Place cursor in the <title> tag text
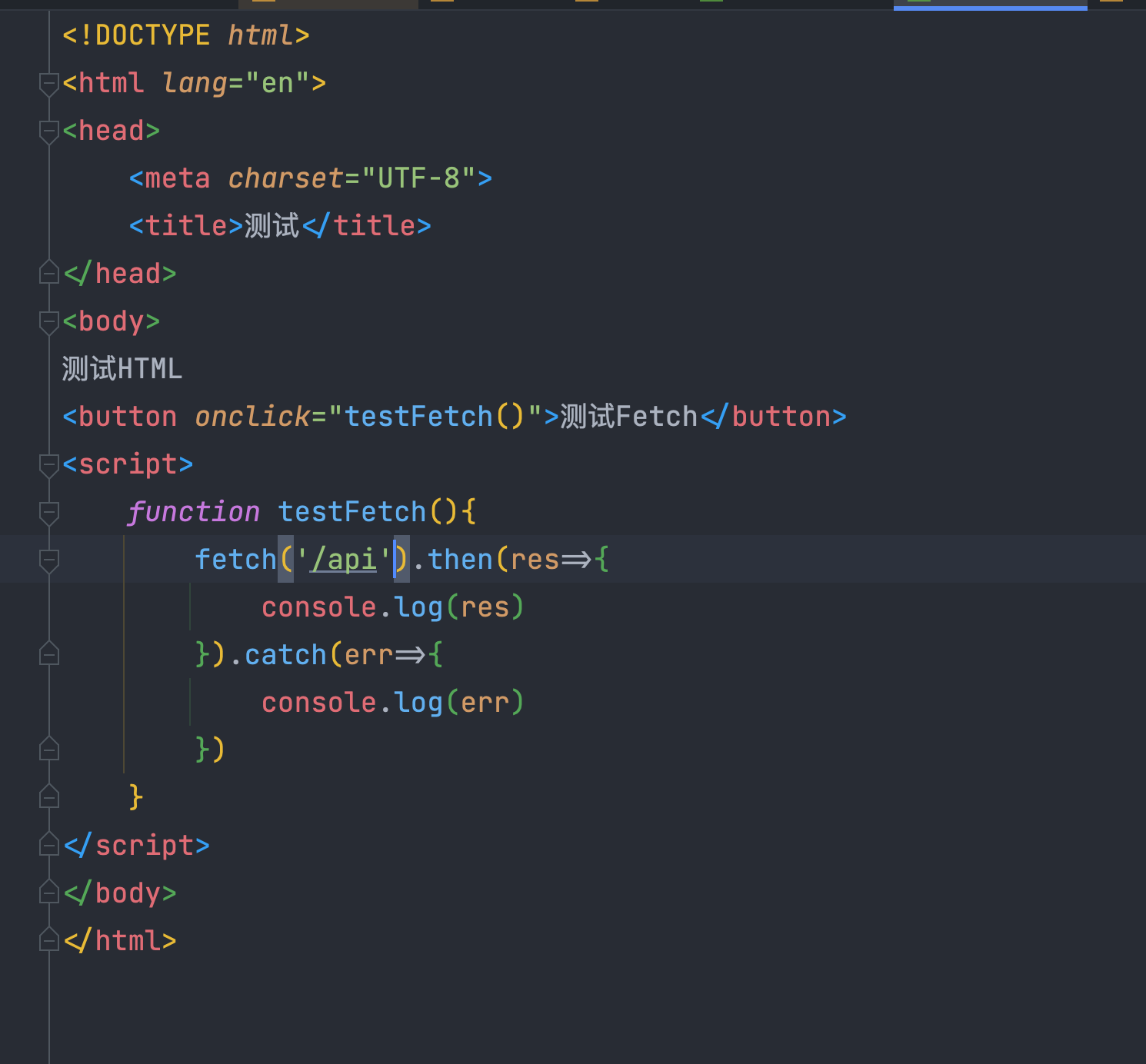Image resolution: width=1146 pixels, height=1064 pixels. point(271,226)
